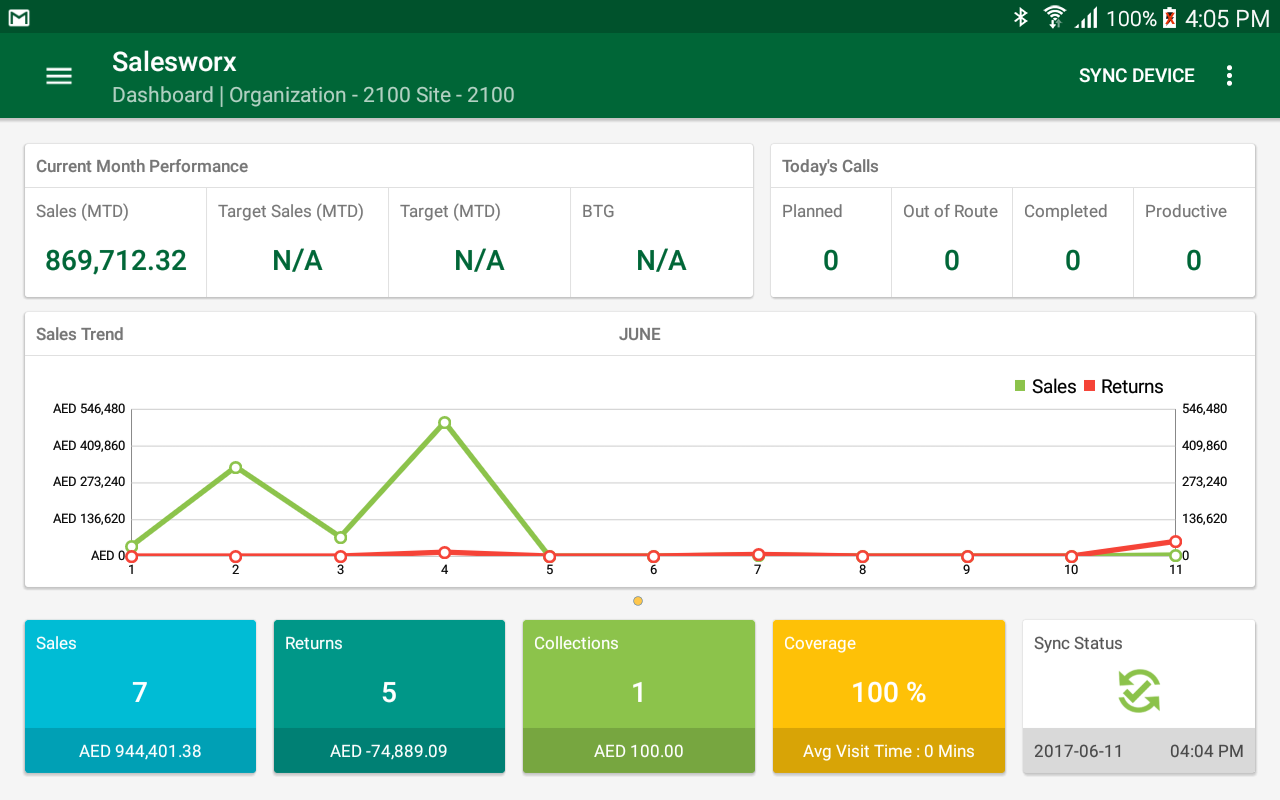This screenshot has width=1280, height=800.
Task: Tap the Productive calls count
Action: (x=1193, y=261)
